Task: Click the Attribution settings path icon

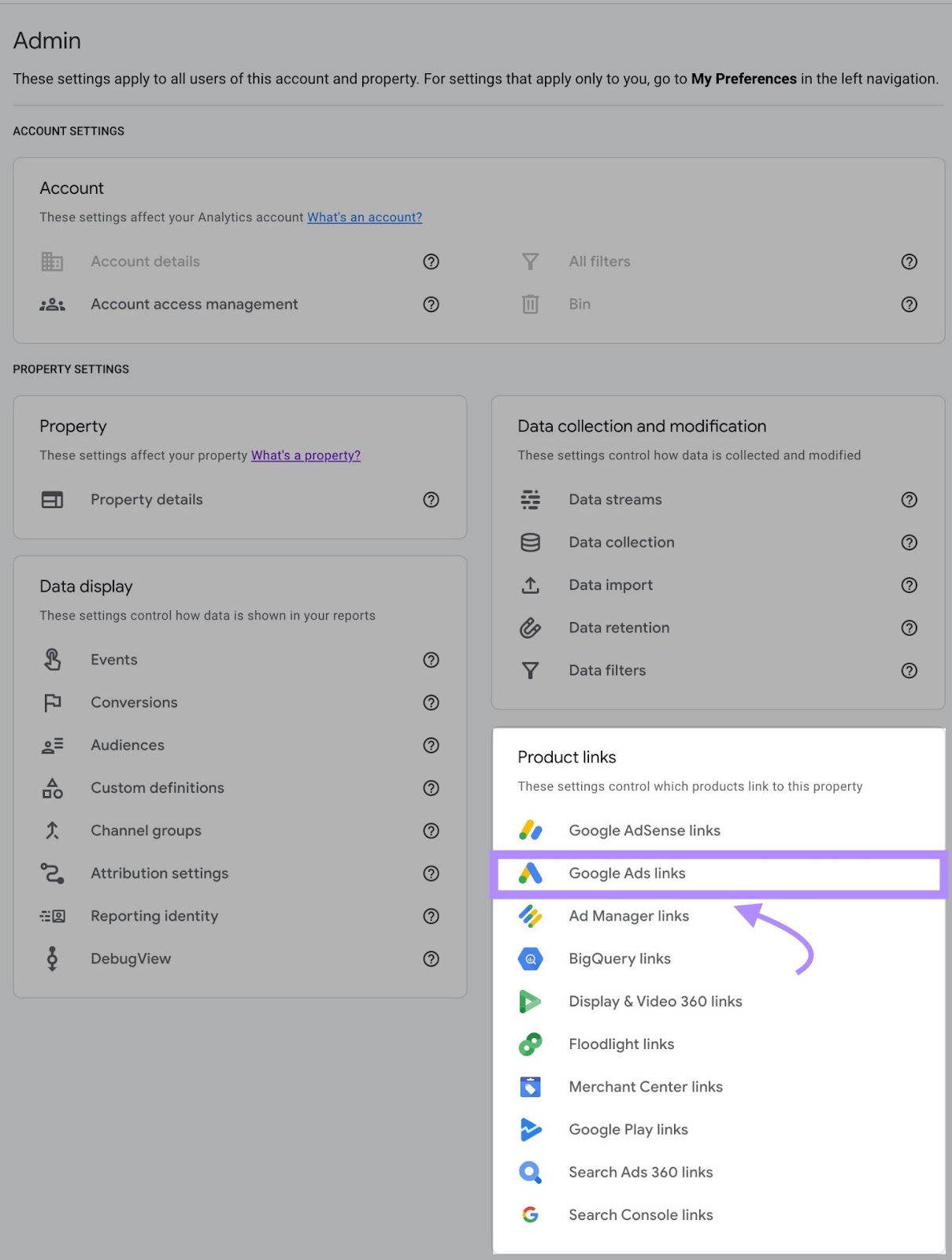Action: [x=52, y=873]
